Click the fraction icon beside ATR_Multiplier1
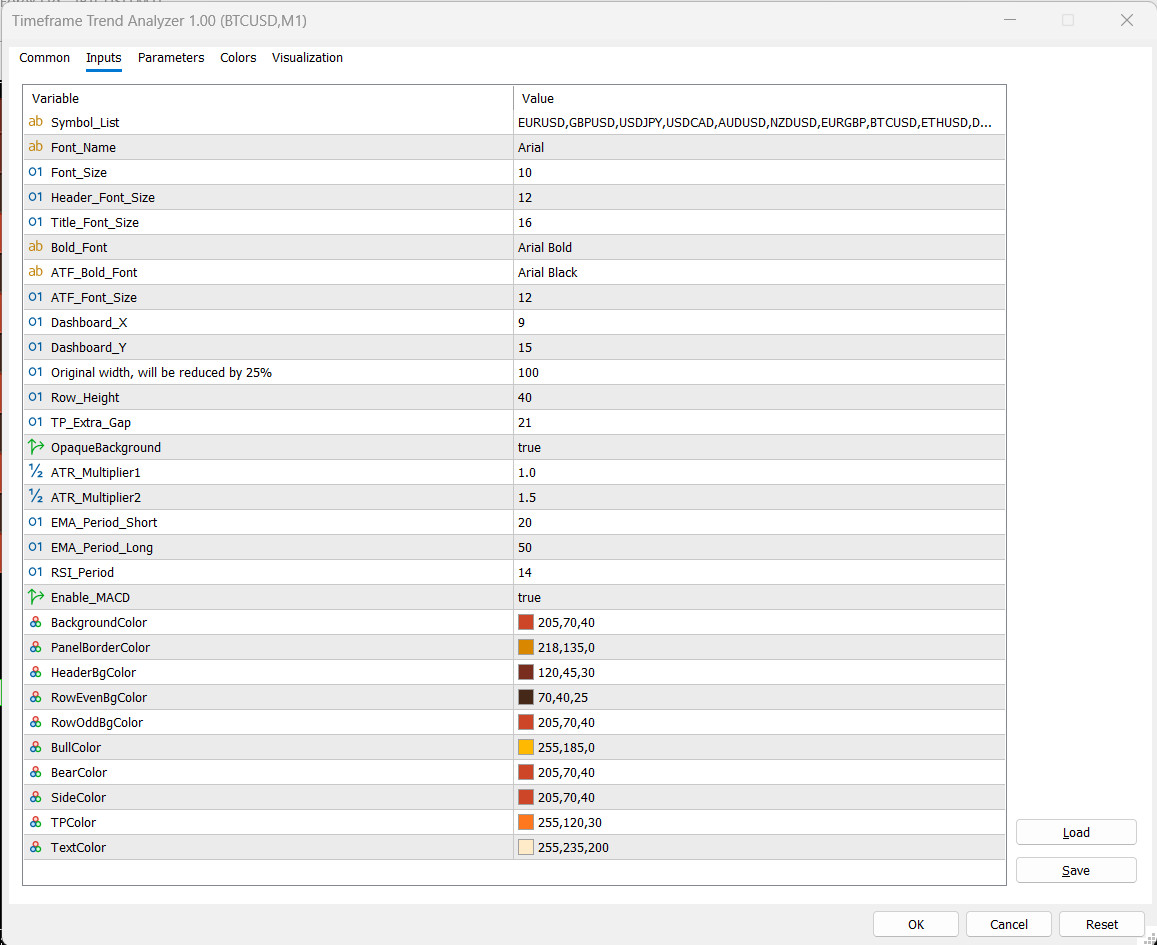This screenshot has width=1157, height=945. (35, 472)
